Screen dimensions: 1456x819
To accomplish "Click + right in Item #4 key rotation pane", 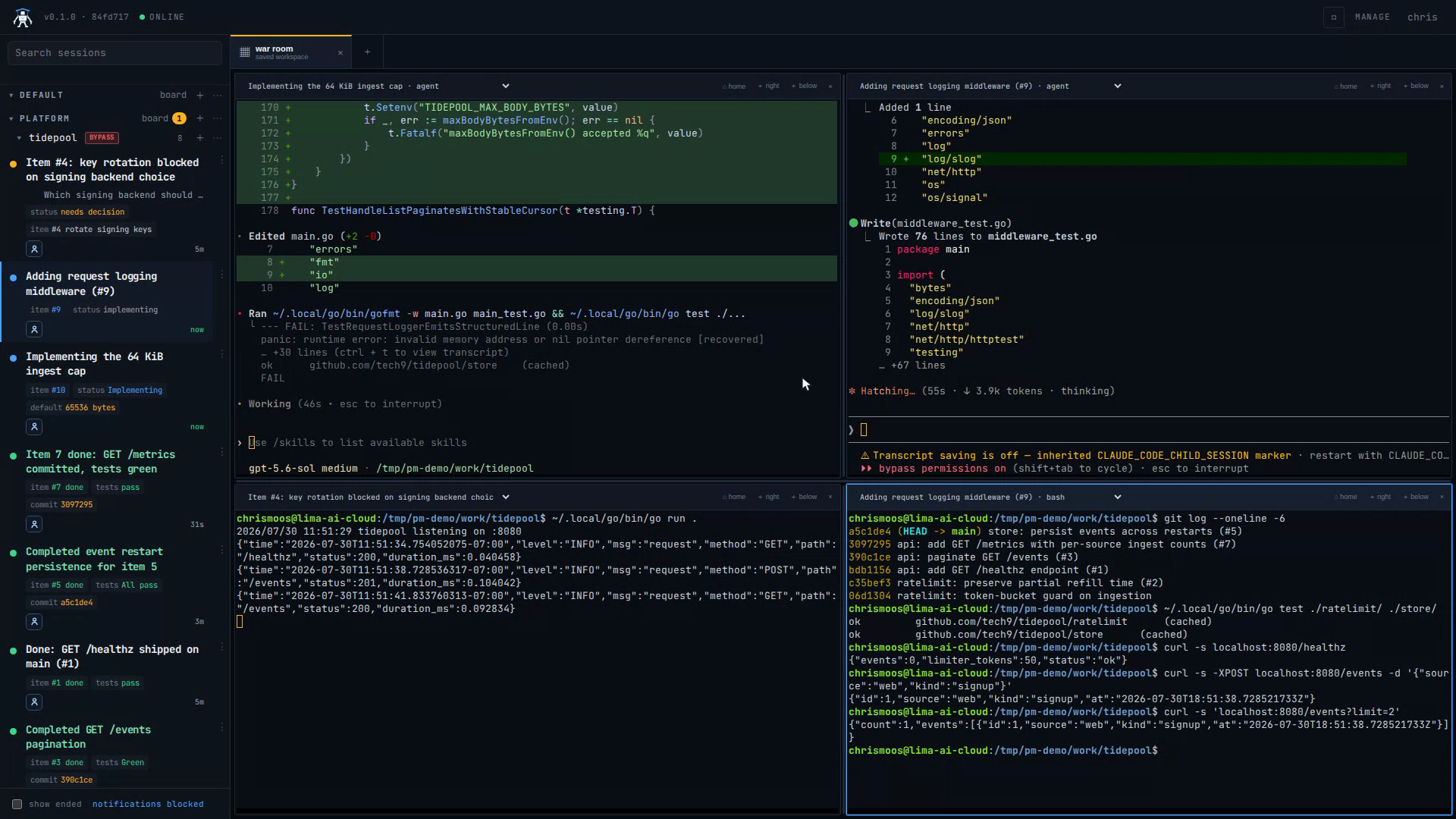I will [769, 497].
